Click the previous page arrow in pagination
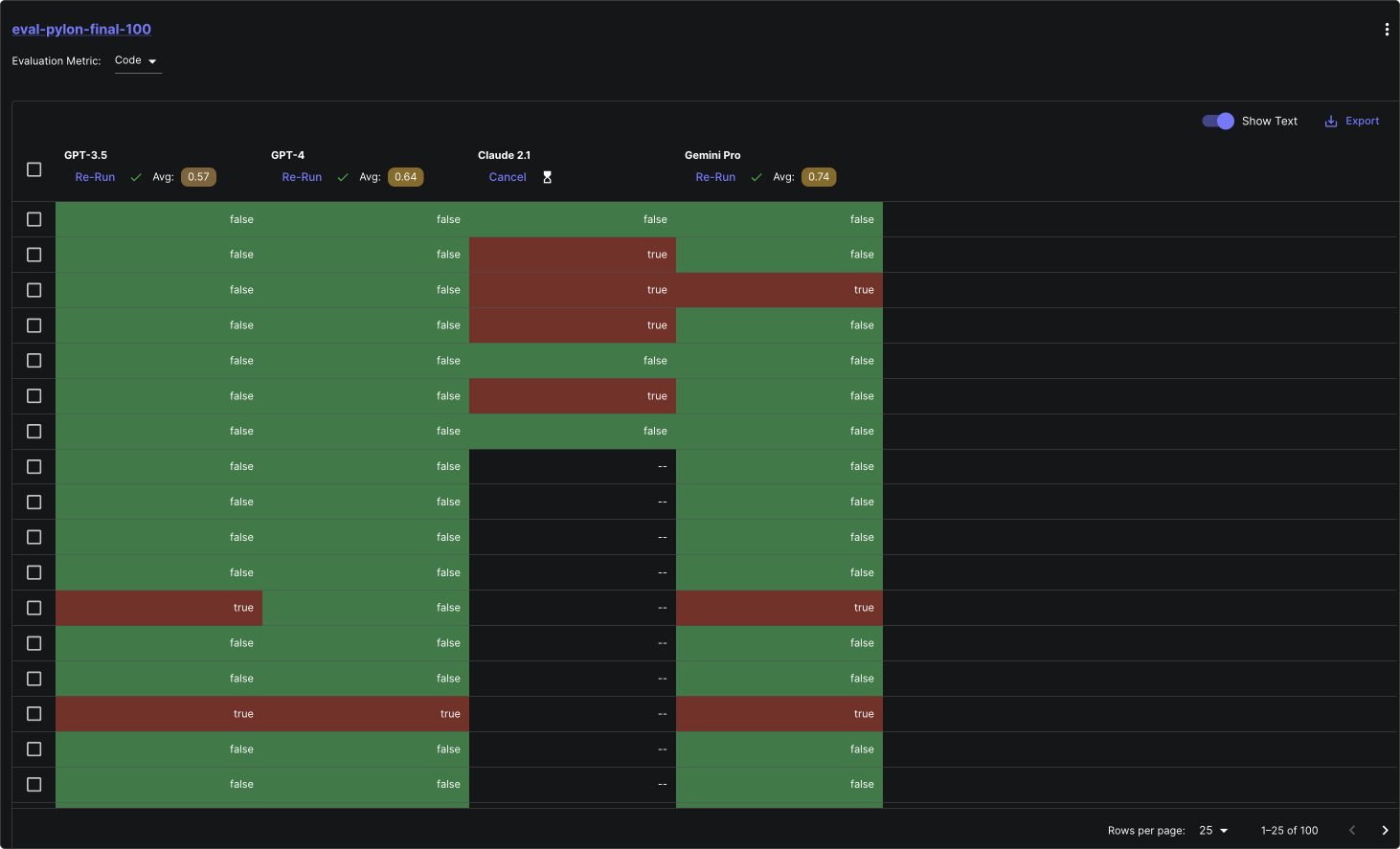 tap(1351, 830)
